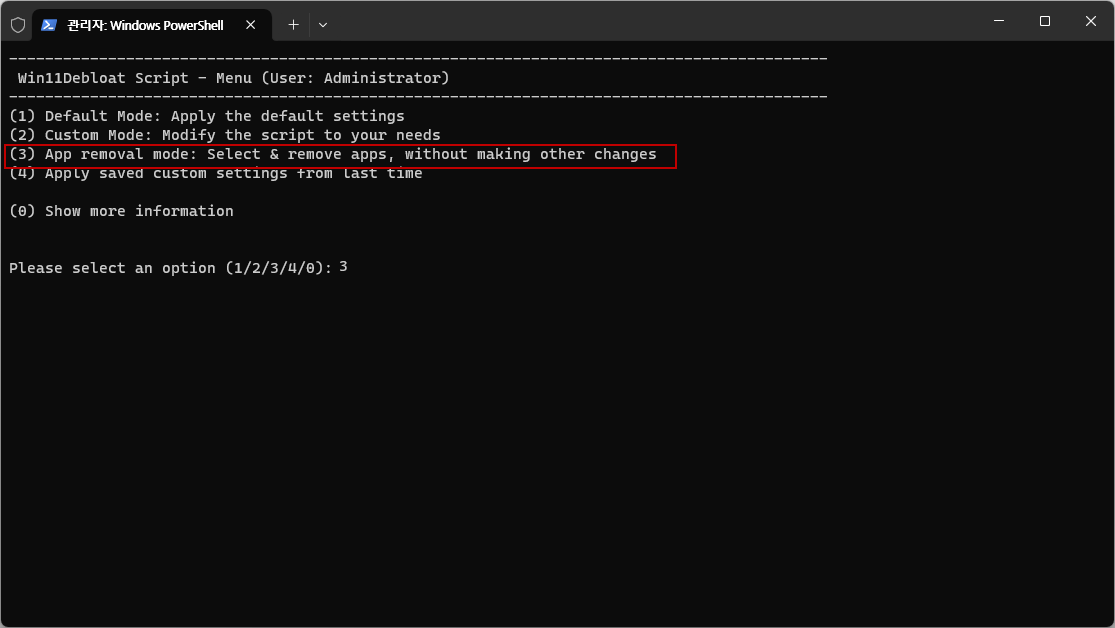Viewport: 1115px width, 628px height.
Task: Click the Show more information line
Action: pyautogui.click(x=121, y=211)
